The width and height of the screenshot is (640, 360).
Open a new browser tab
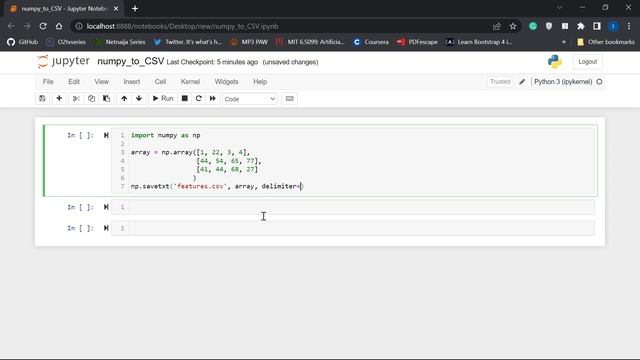tap(135, 9)
